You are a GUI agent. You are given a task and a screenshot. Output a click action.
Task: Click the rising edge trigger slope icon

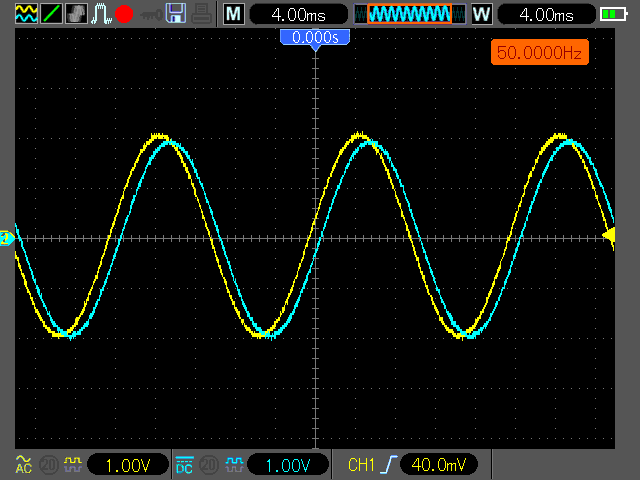tap(387, 465)
